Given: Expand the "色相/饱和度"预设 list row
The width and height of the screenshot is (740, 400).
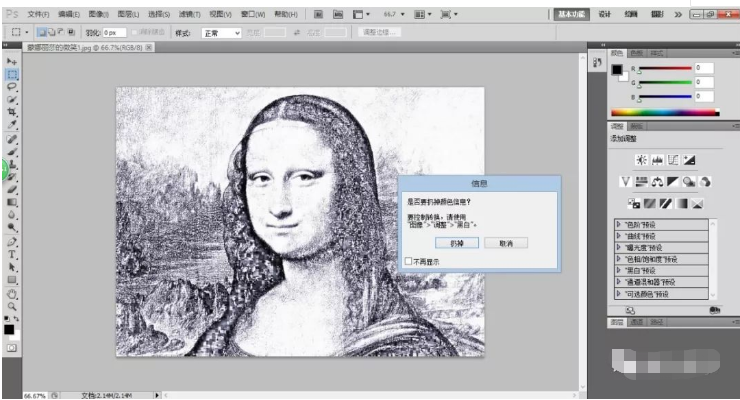Looking at the screenshot, I should pos(661,259).
